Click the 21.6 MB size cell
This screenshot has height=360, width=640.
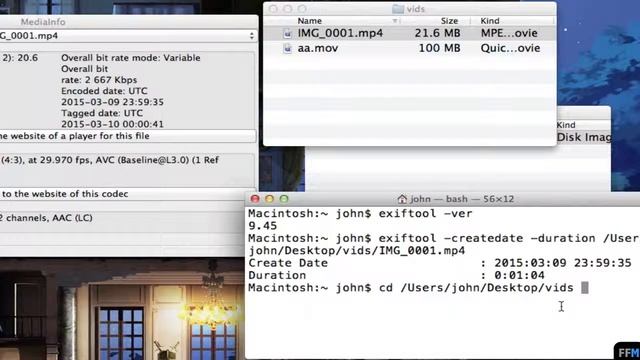coord(437,33)
